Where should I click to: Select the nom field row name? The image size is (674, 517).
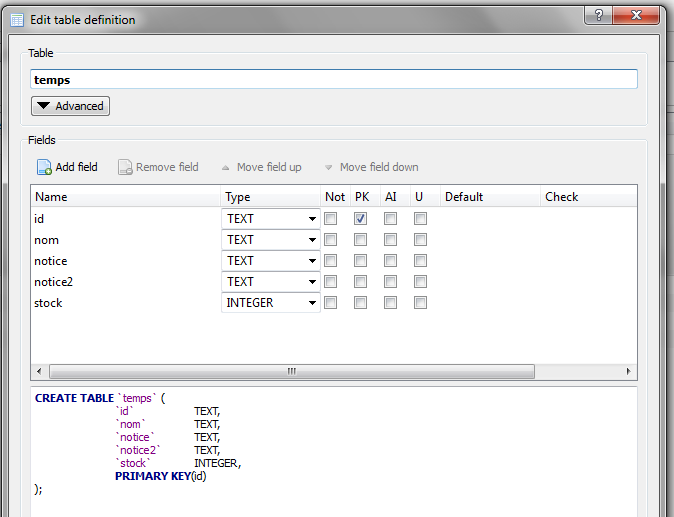pos(47,240)
